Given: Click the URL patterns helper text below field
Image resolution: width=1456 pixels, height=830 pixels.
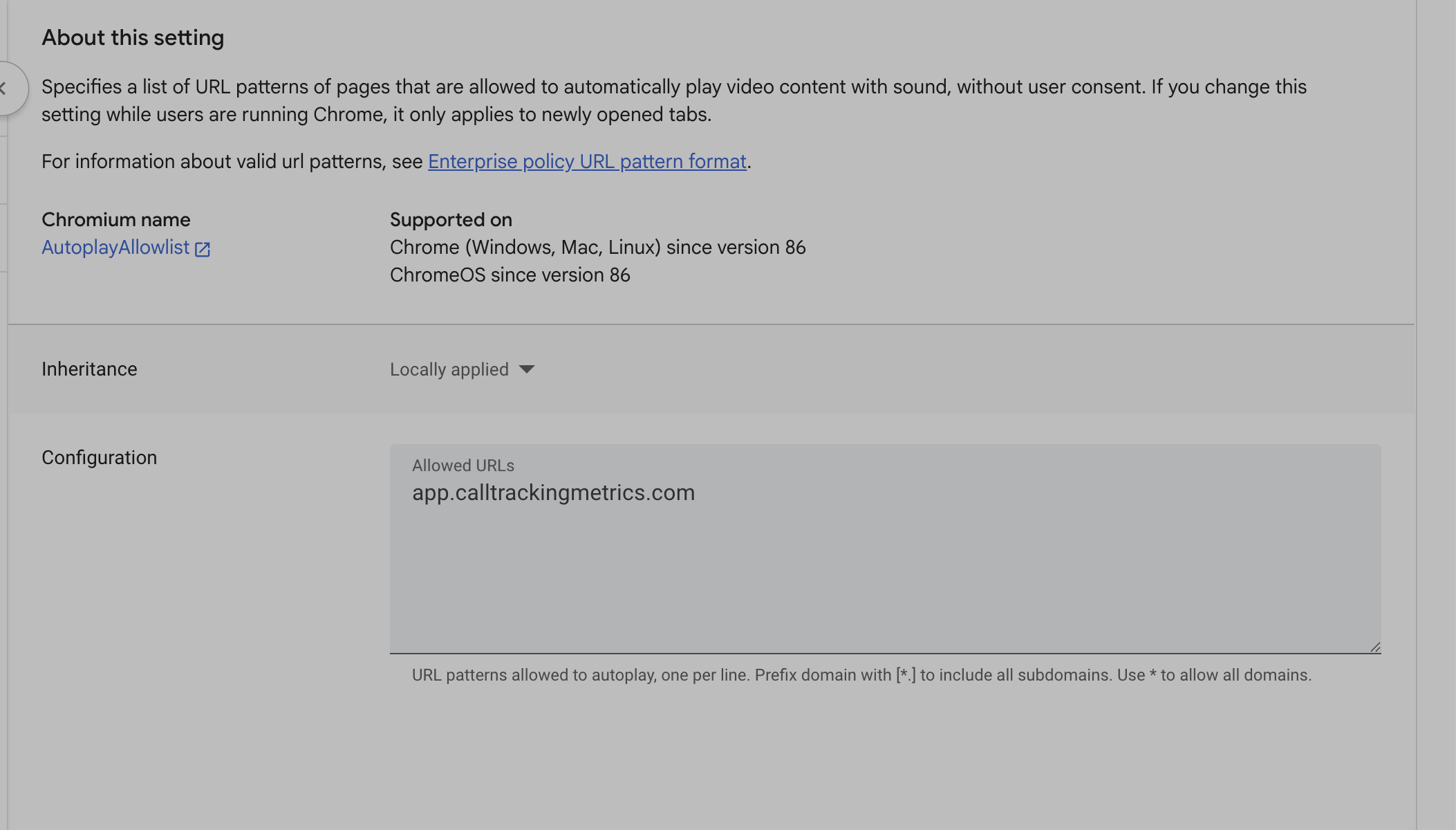Looking at the screenshot, I should [861, 675].
